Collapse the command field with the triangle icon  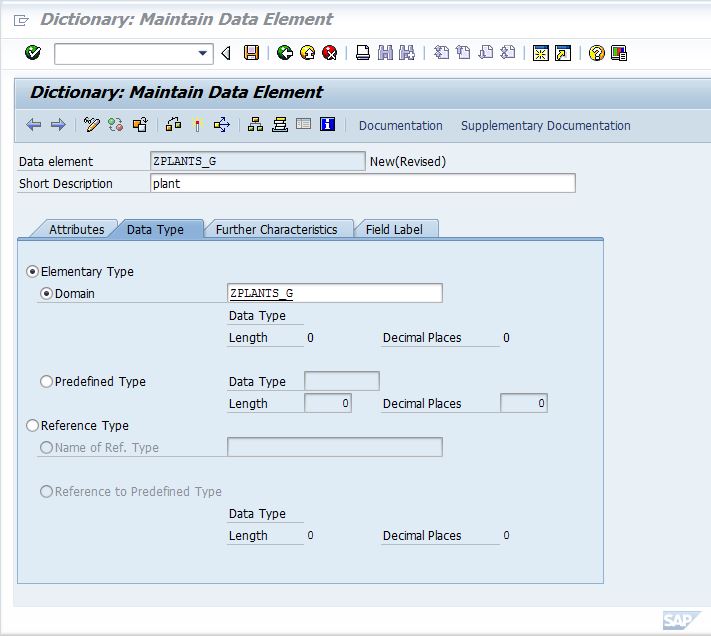(x=226, y=53)
